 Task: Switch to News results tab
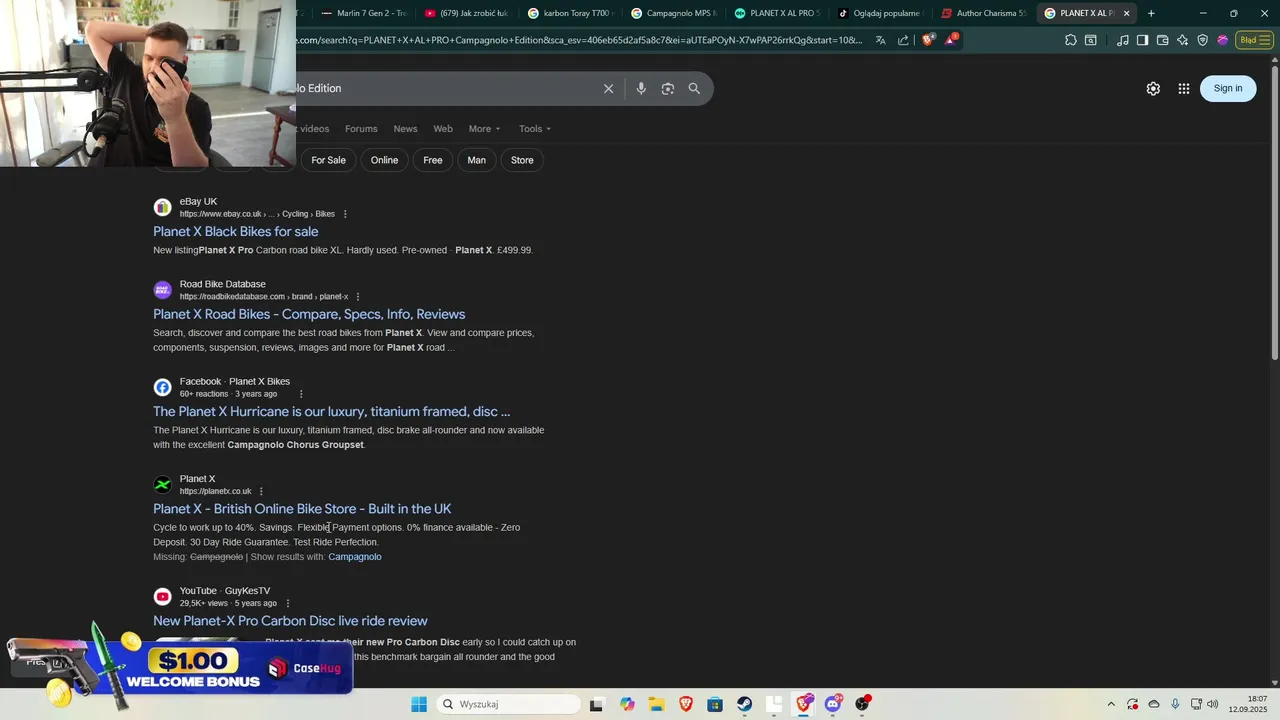[x=405, y=128]
